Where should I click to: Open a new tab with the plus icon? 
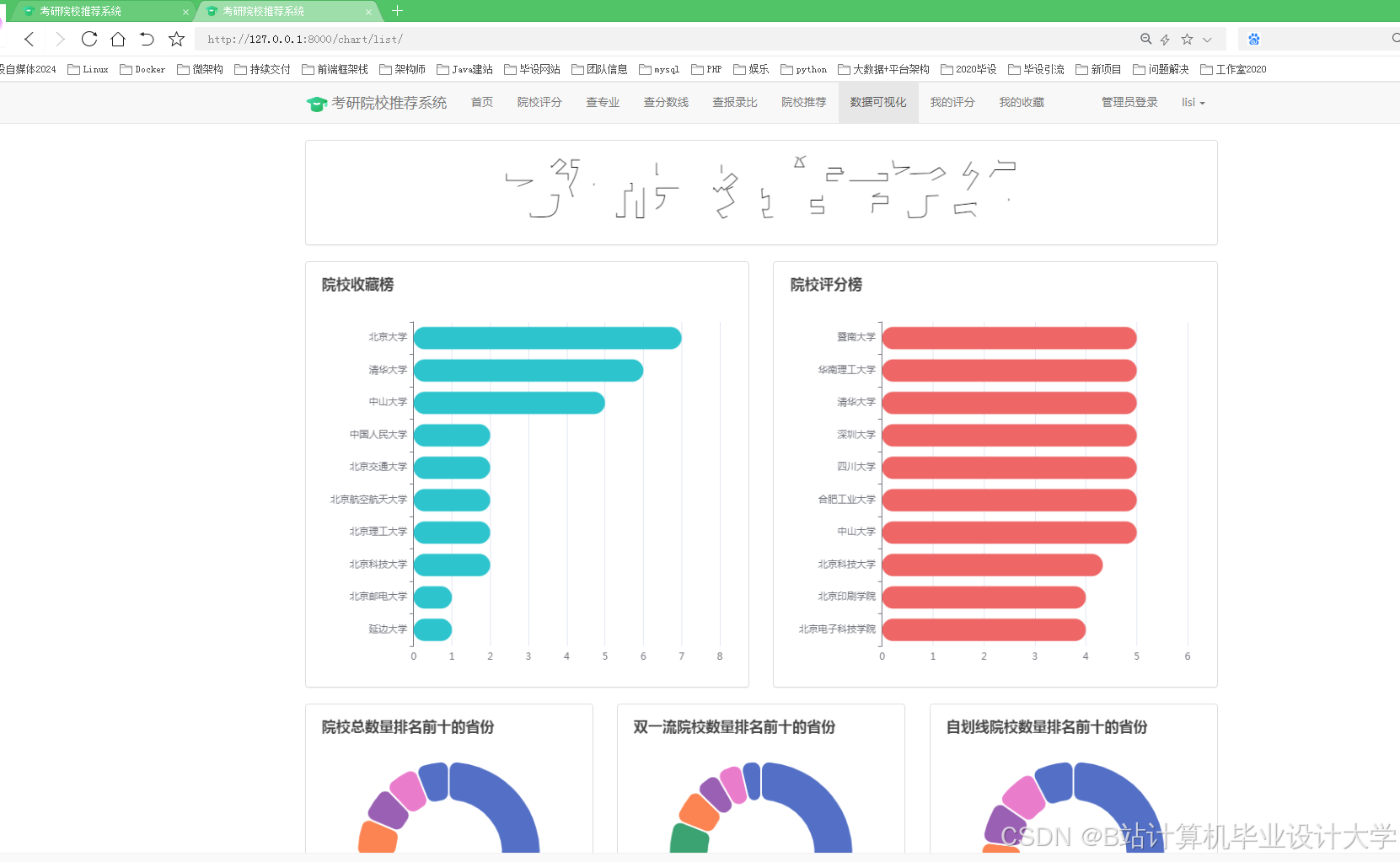click(398, 11)
